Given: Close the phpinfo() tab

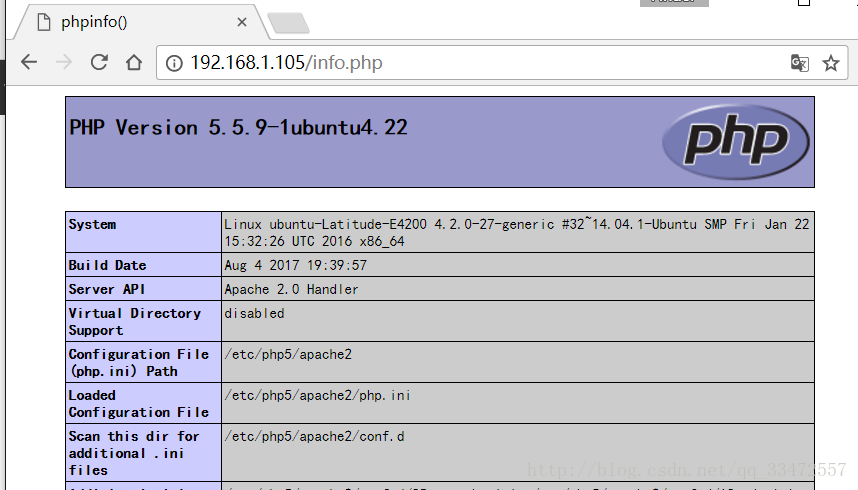Looking at the screenshot, I should [x=242, y=22].
